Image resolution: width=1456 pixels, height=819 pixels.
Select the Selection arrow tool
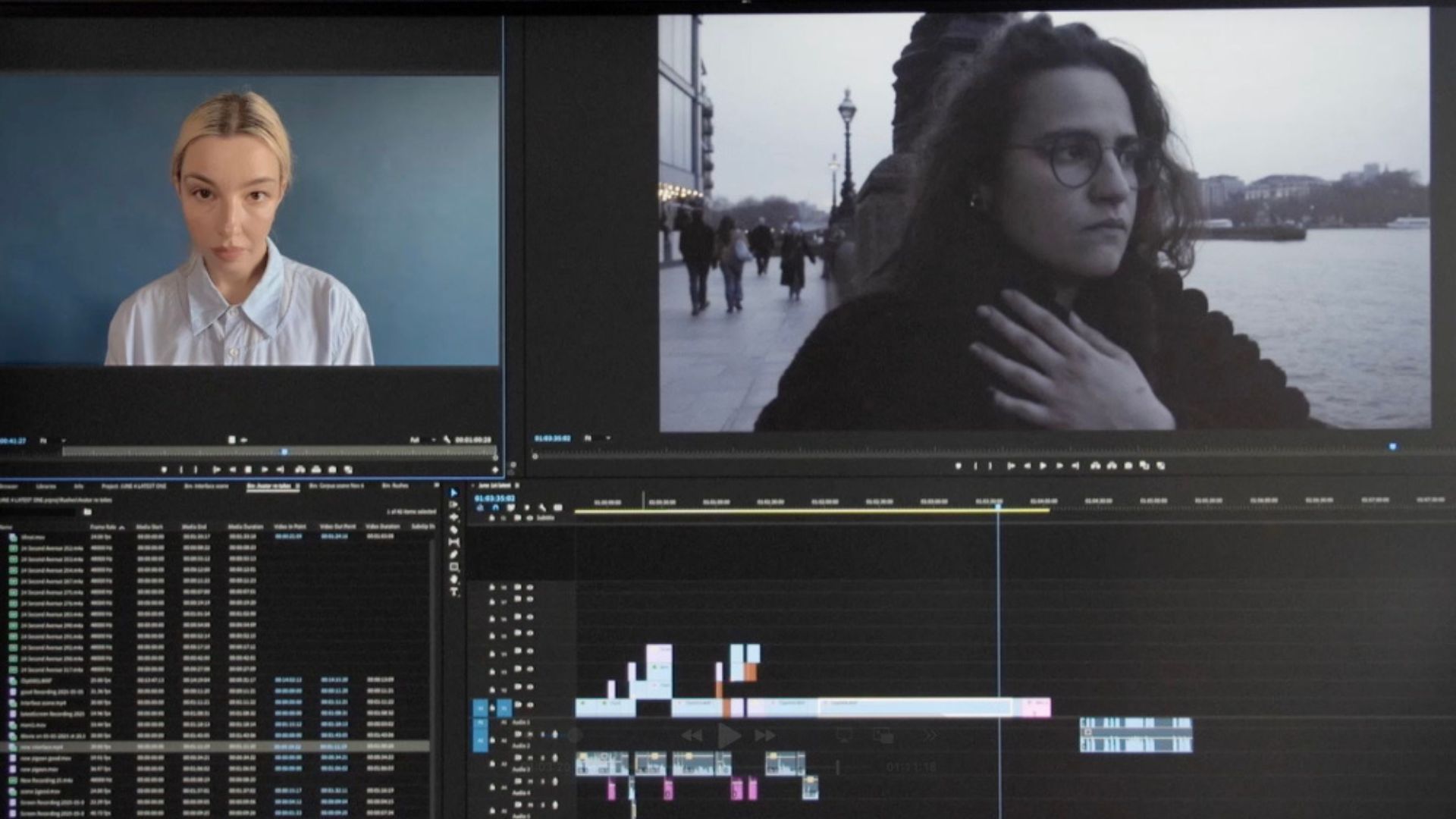pyautogui.click(x=453, y=493)
